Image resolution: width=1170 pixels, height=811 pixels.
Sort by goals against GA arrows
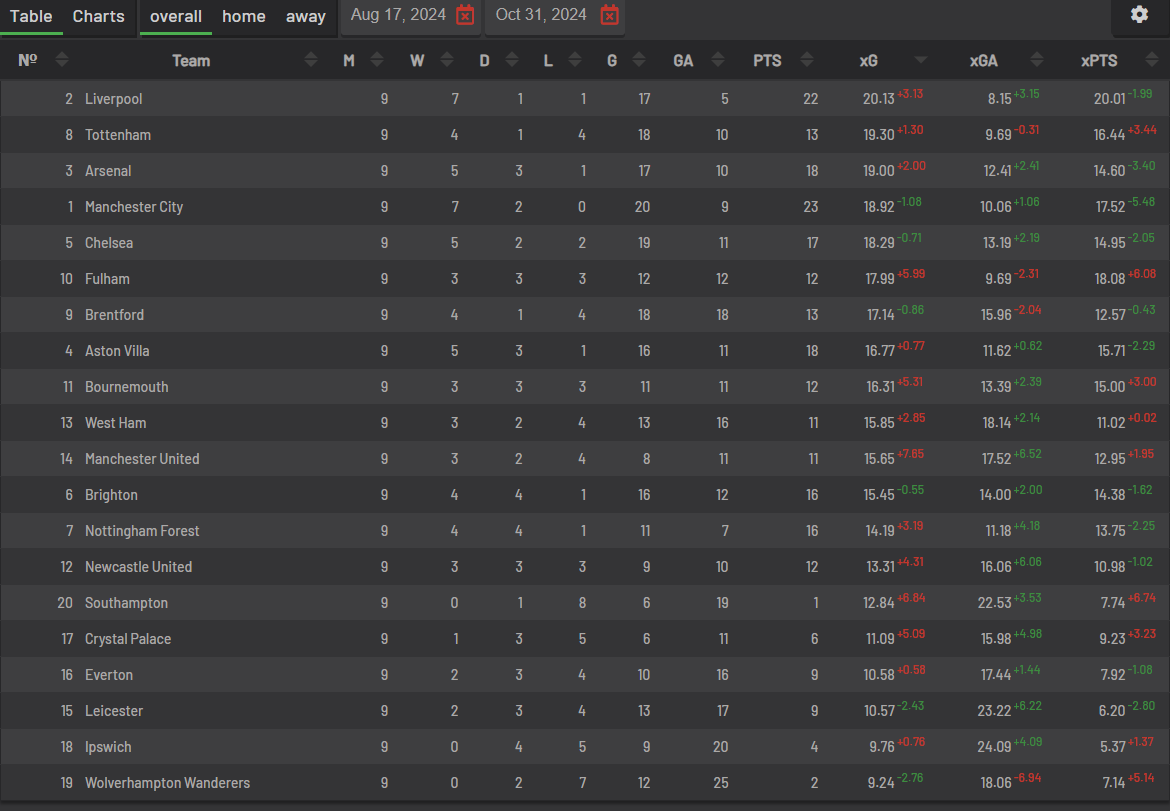tap(718, 60)
